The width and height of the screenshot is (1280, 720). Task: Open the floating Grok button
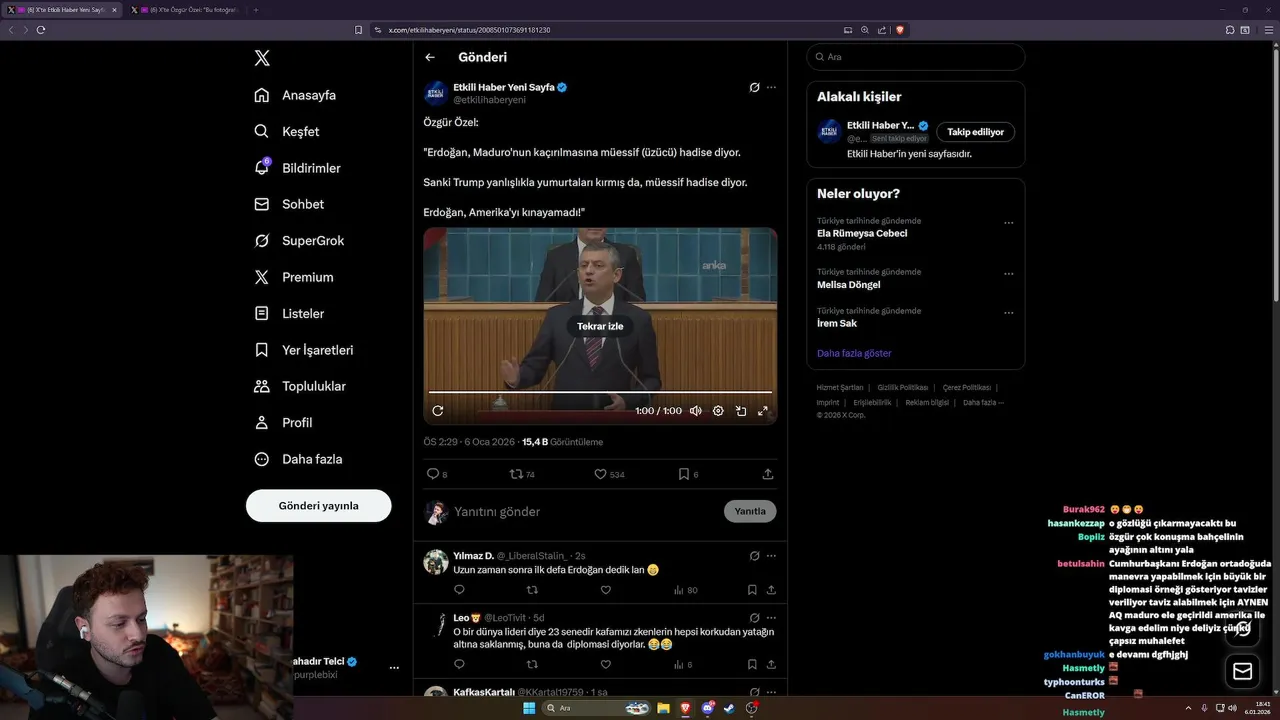(1243, 628)
